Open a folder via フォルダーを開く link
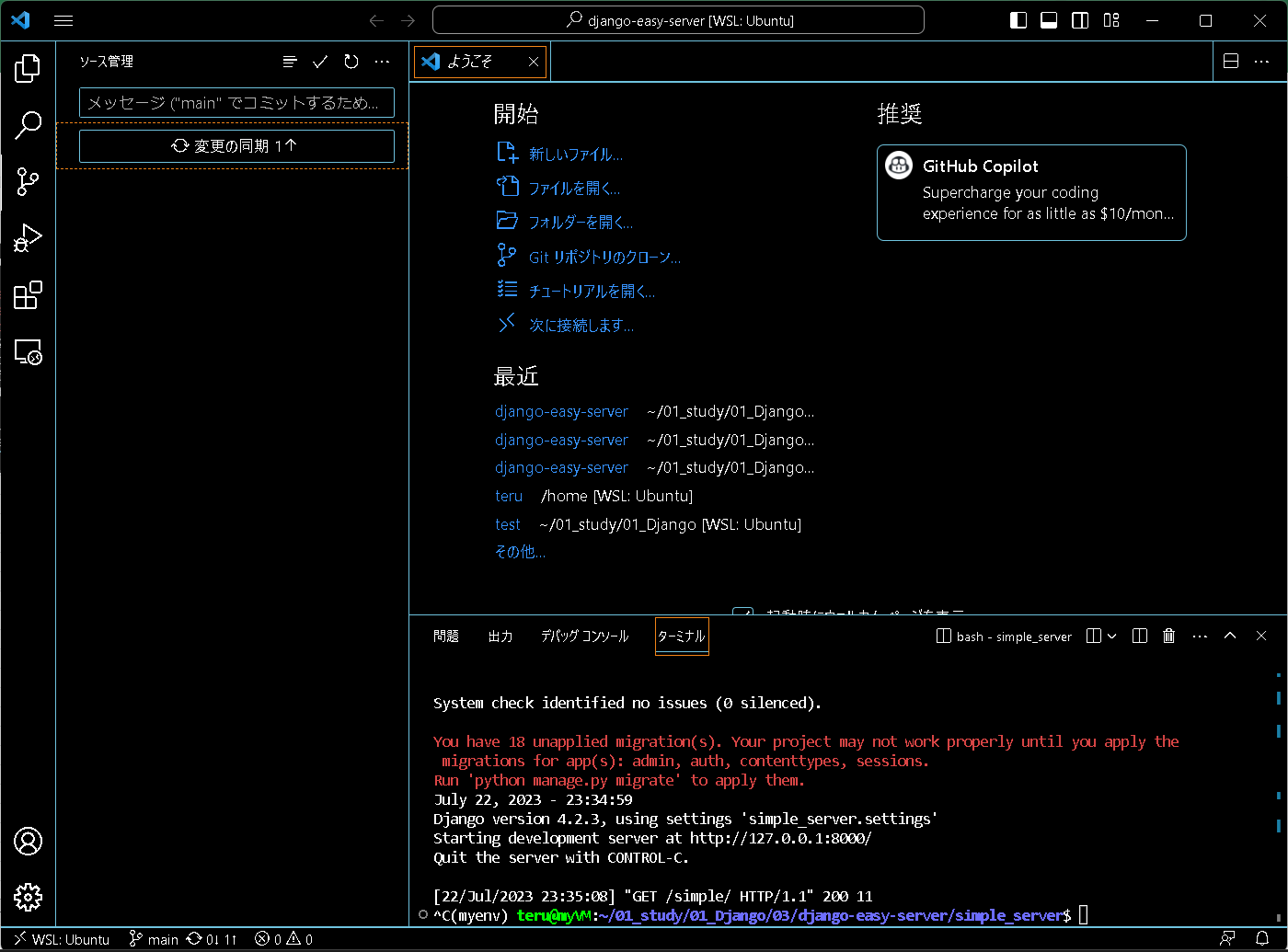The width and height of the screenshot is (1288, 952). [x=581, y=222]
